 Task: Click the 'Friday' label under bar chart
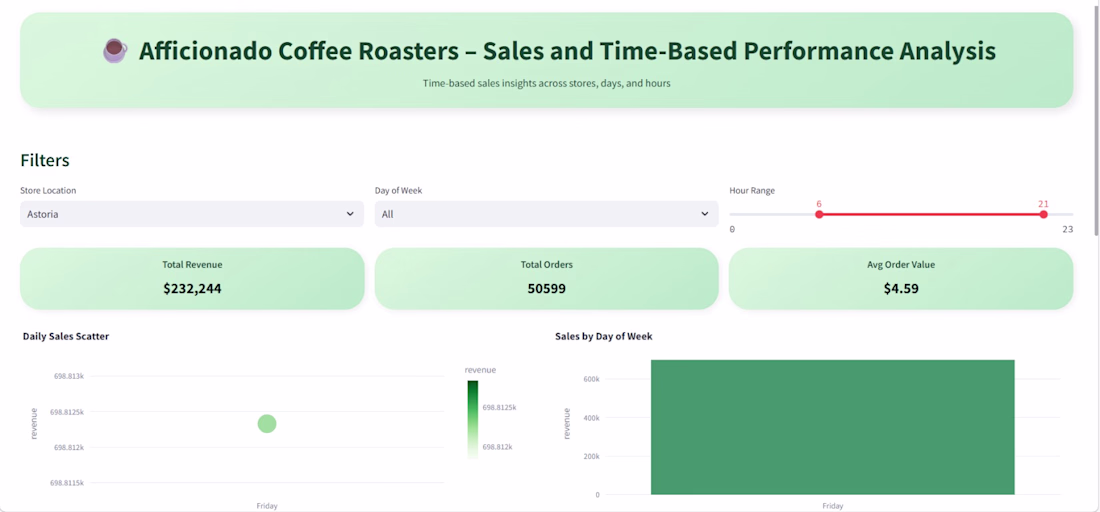[x=833, y=506]
